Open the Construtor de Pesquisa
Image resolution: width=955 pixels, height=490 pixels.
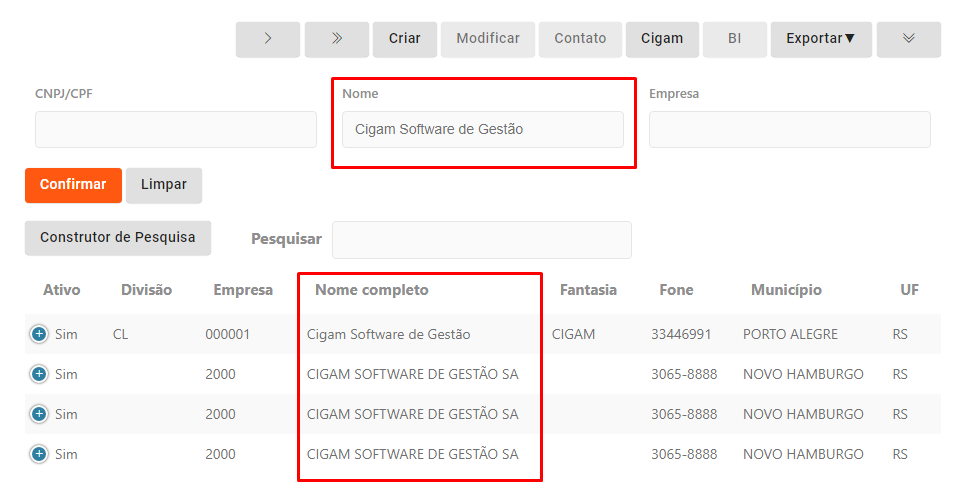(118, 238)
